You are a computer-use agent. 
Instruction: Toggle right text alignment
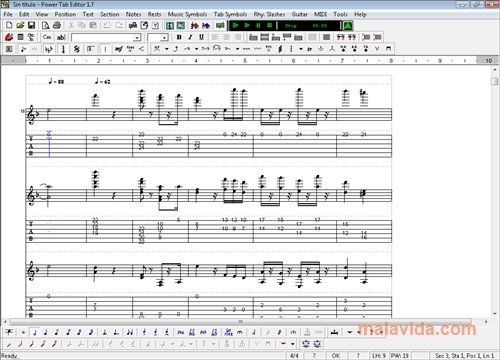point(237,37)
